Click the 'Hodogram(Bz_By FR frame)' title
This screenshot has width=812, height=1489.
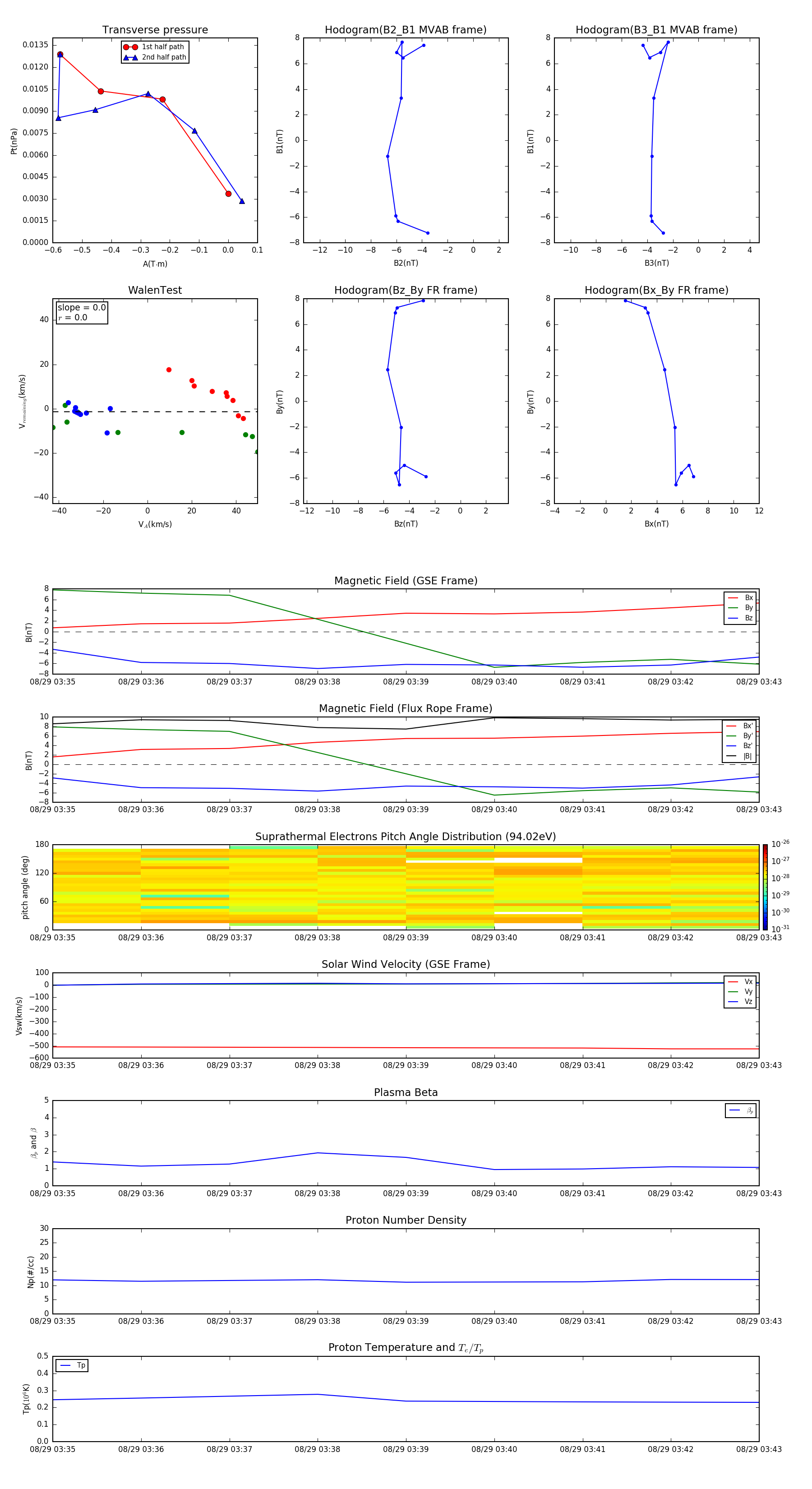pyautogui.click(x=406, y=290)
